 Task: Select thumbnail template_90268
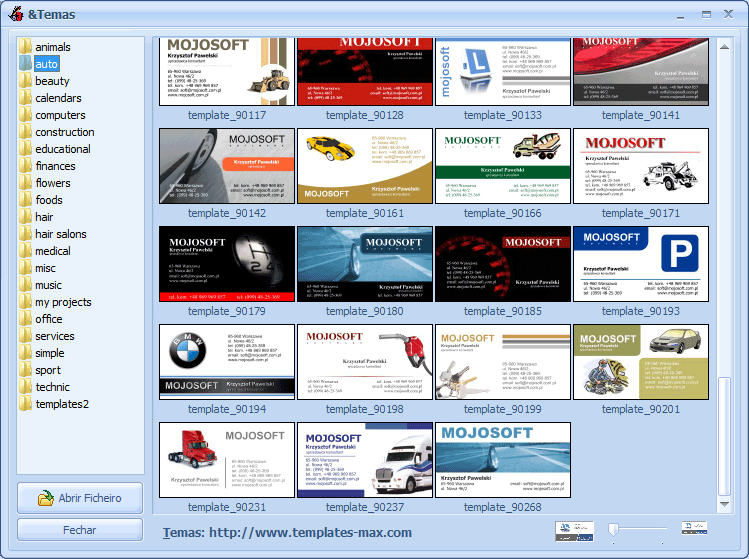(x=503, y=460)
